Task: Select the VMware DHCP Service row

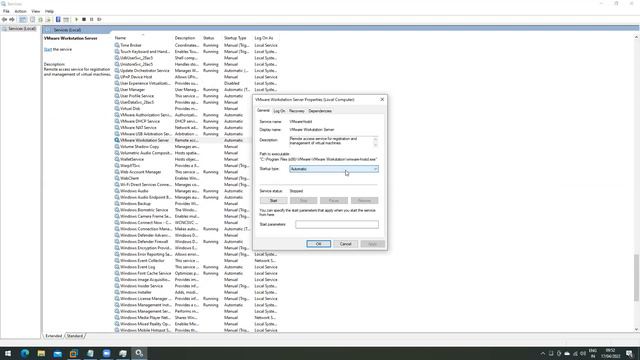Action: pyautogui.click(x=183, y=121)
